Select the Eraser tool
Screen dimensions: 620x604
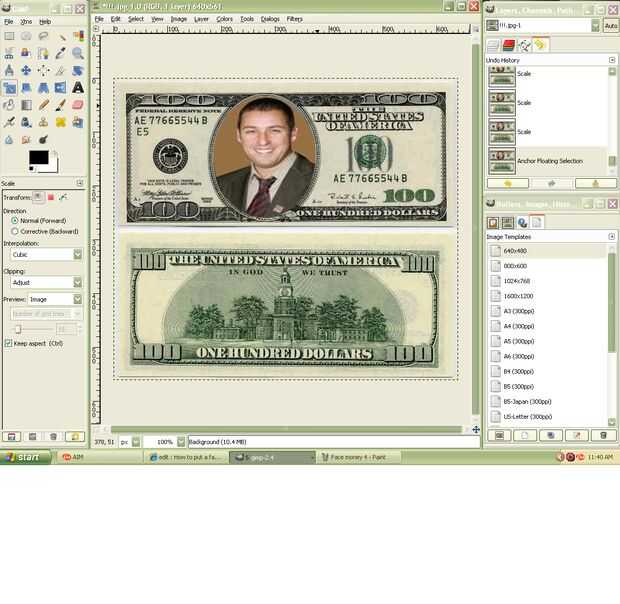tap(78, 105)
